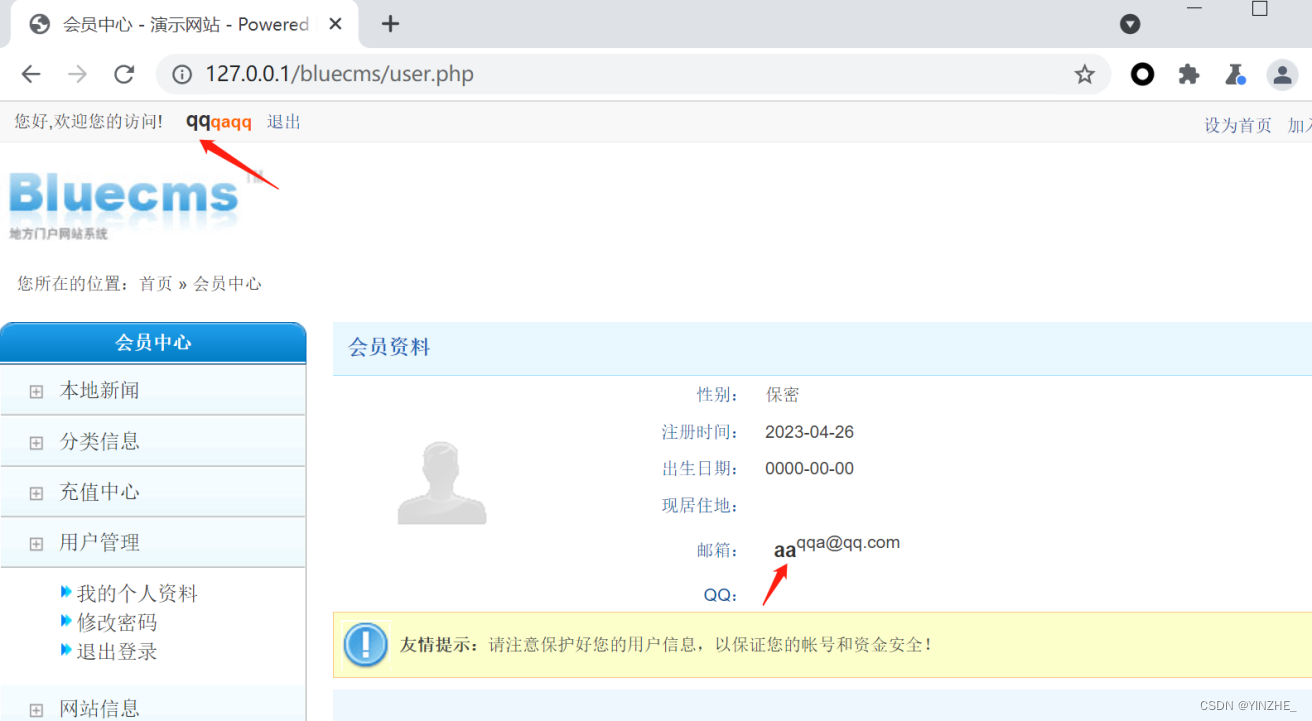Click username qqqaqq in top bar
The image size is (1312, 721).
219,122
